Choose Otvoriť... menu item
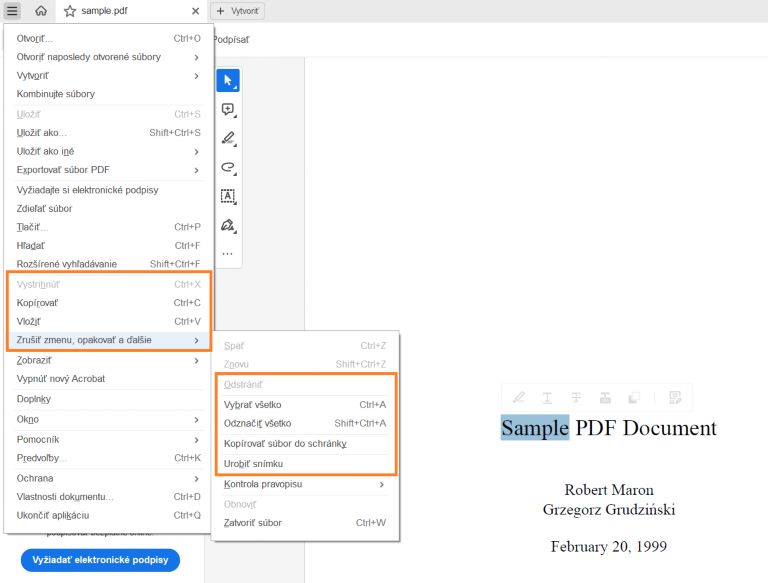Viewport: 768px width, 583px height. [108, 38]
